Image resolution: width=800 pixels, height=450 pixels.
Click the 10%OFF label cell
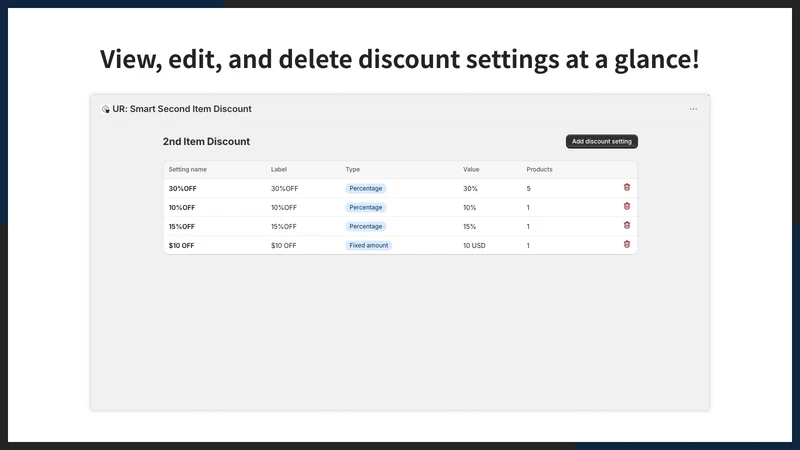tap(283, 208)
